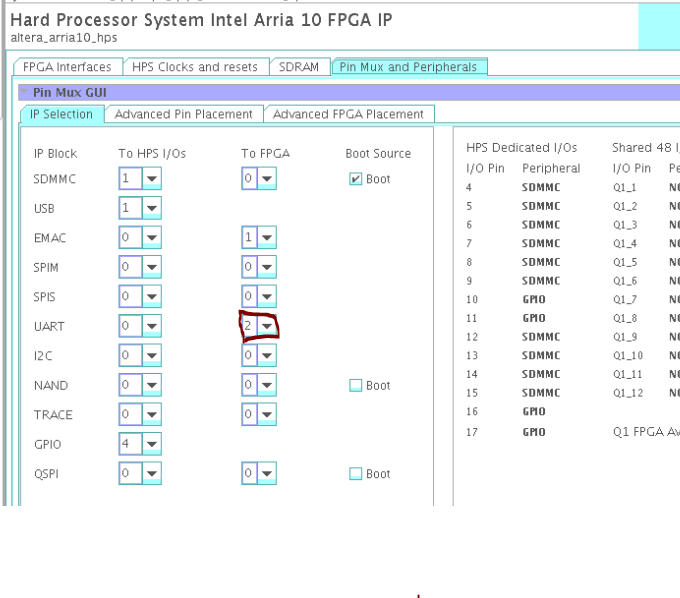The height and width of the screenshot is (598, 680).
Task: Click the SDMMC IP block label
Action: [55, 179]
